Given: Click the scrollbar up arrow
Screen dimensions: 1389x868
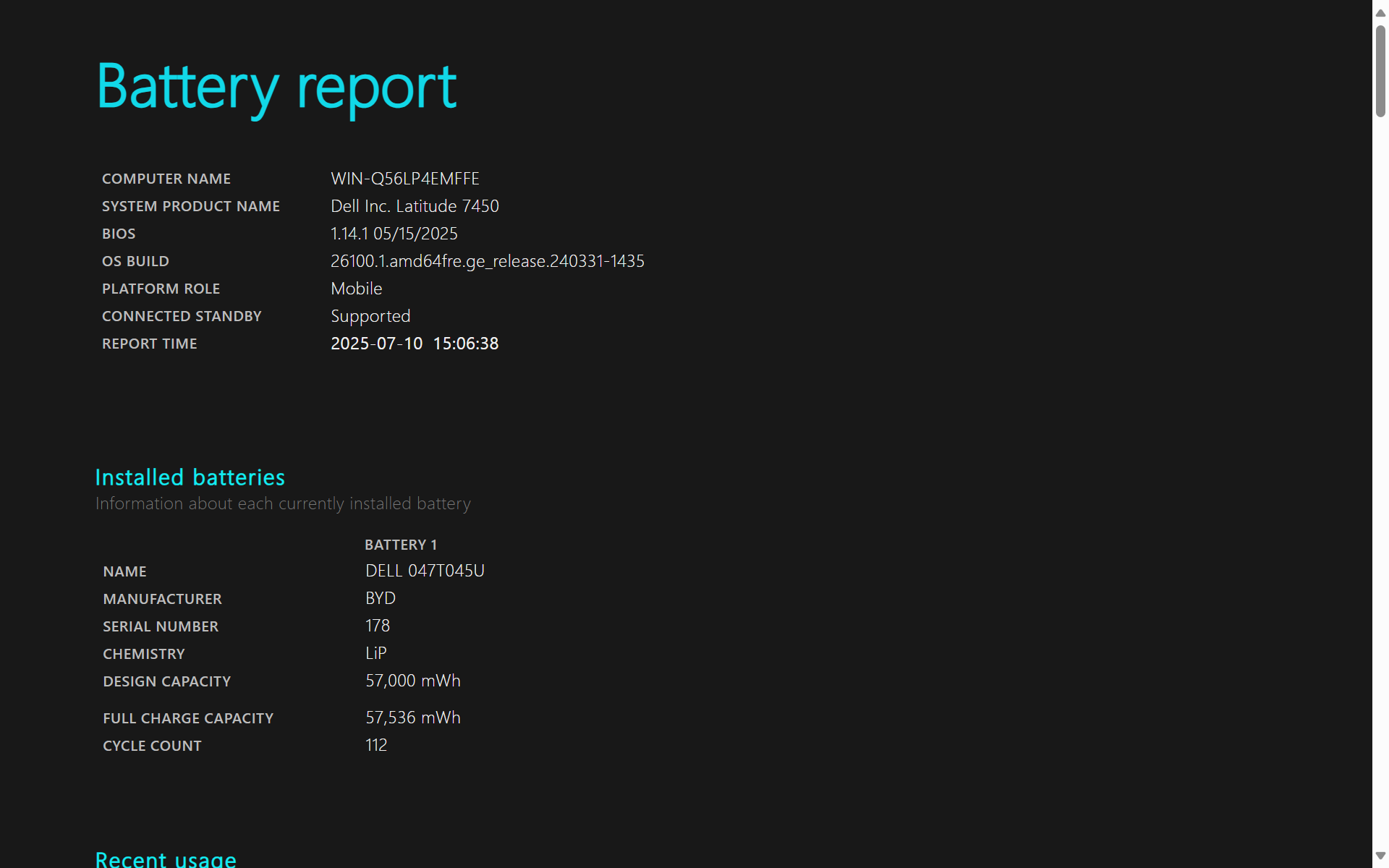Looking at the screenshot, I should tap(1380, 12).
